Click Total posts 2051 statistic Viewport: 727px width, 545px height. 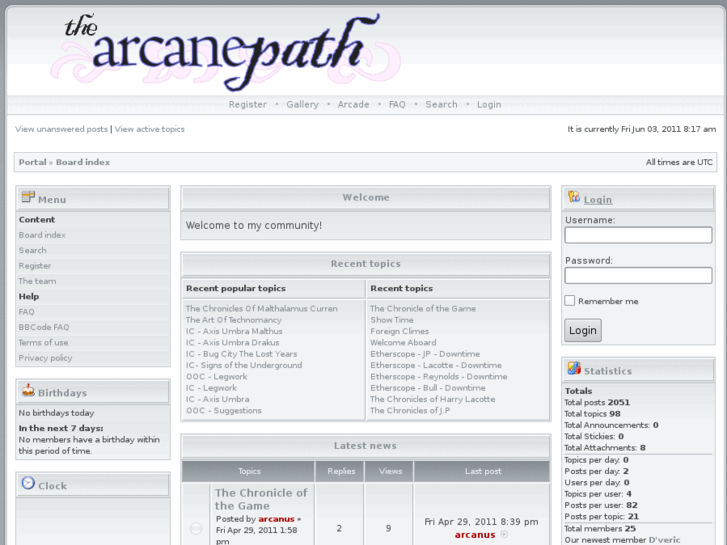(x=597, y=402)
